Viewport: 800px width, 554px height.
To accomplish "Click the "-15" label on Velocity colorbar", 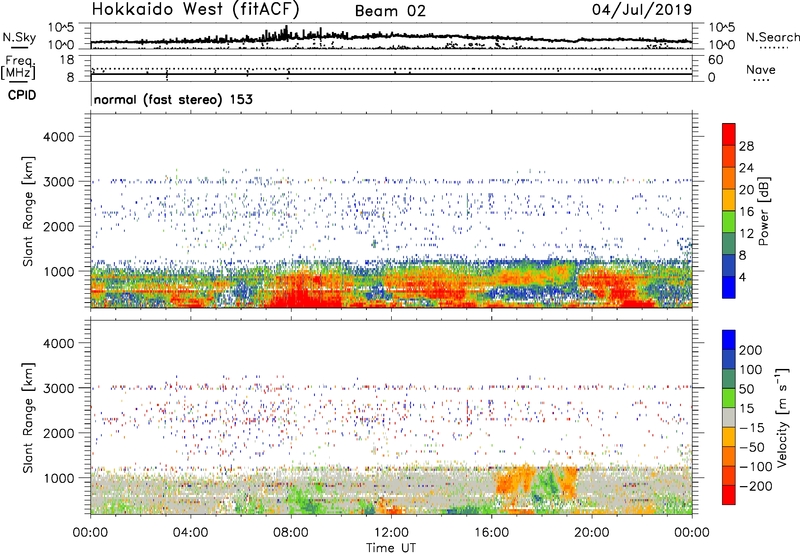I will pyautogui.click(x=752, y=428).
